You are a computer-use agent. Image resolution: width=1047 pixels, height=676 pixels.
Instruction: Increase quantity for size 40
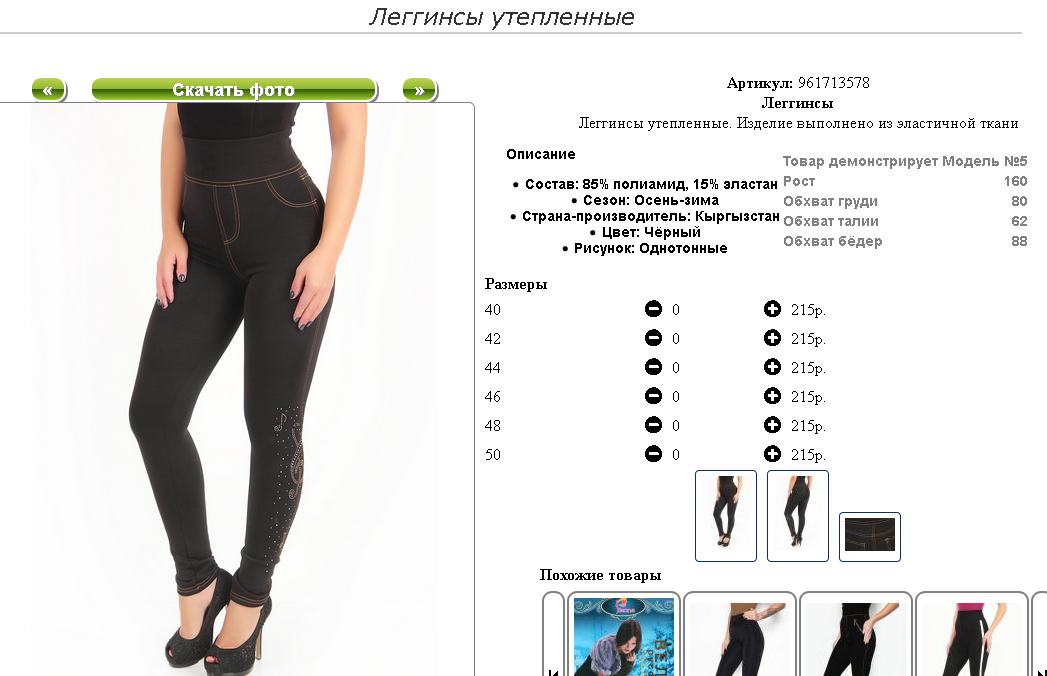point(772,309)
